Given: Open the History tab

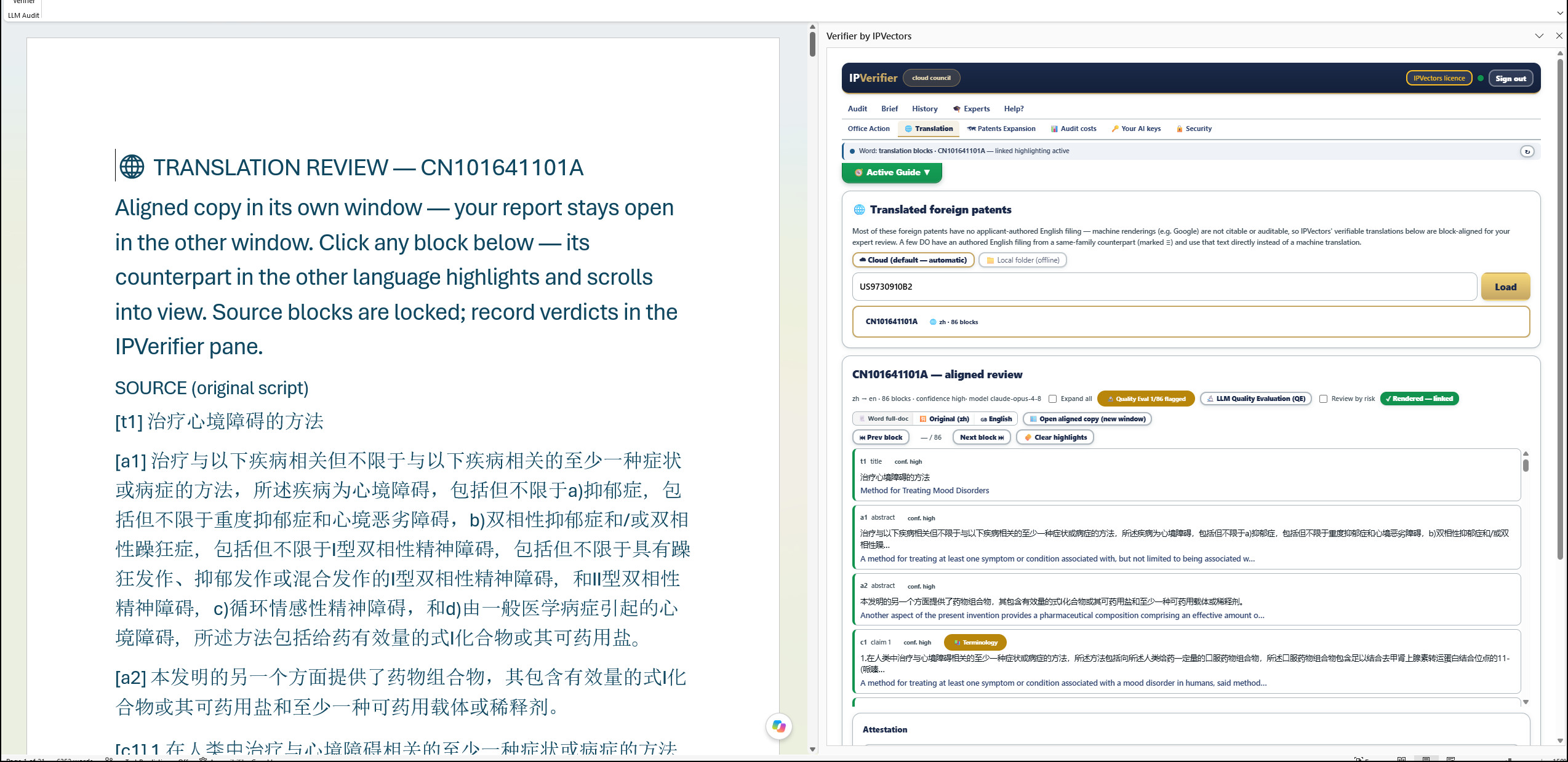Looking at the screenshot, I should pos(924,109).
